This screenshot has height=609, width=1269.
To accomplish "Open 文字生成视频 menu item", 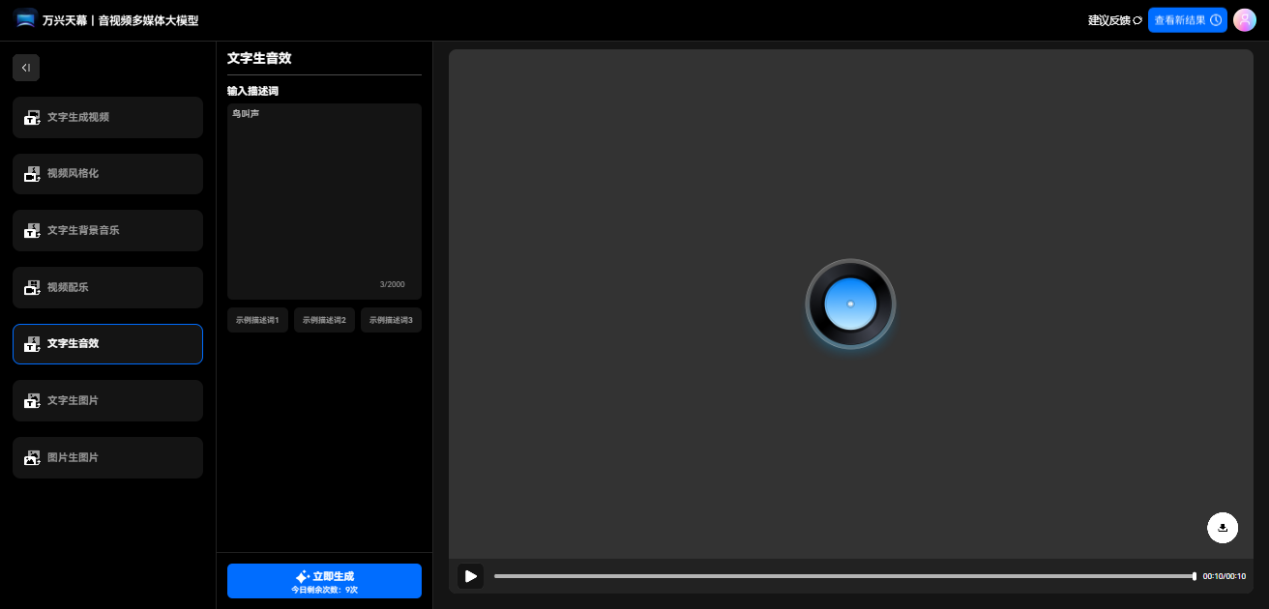I will [108, 117].
